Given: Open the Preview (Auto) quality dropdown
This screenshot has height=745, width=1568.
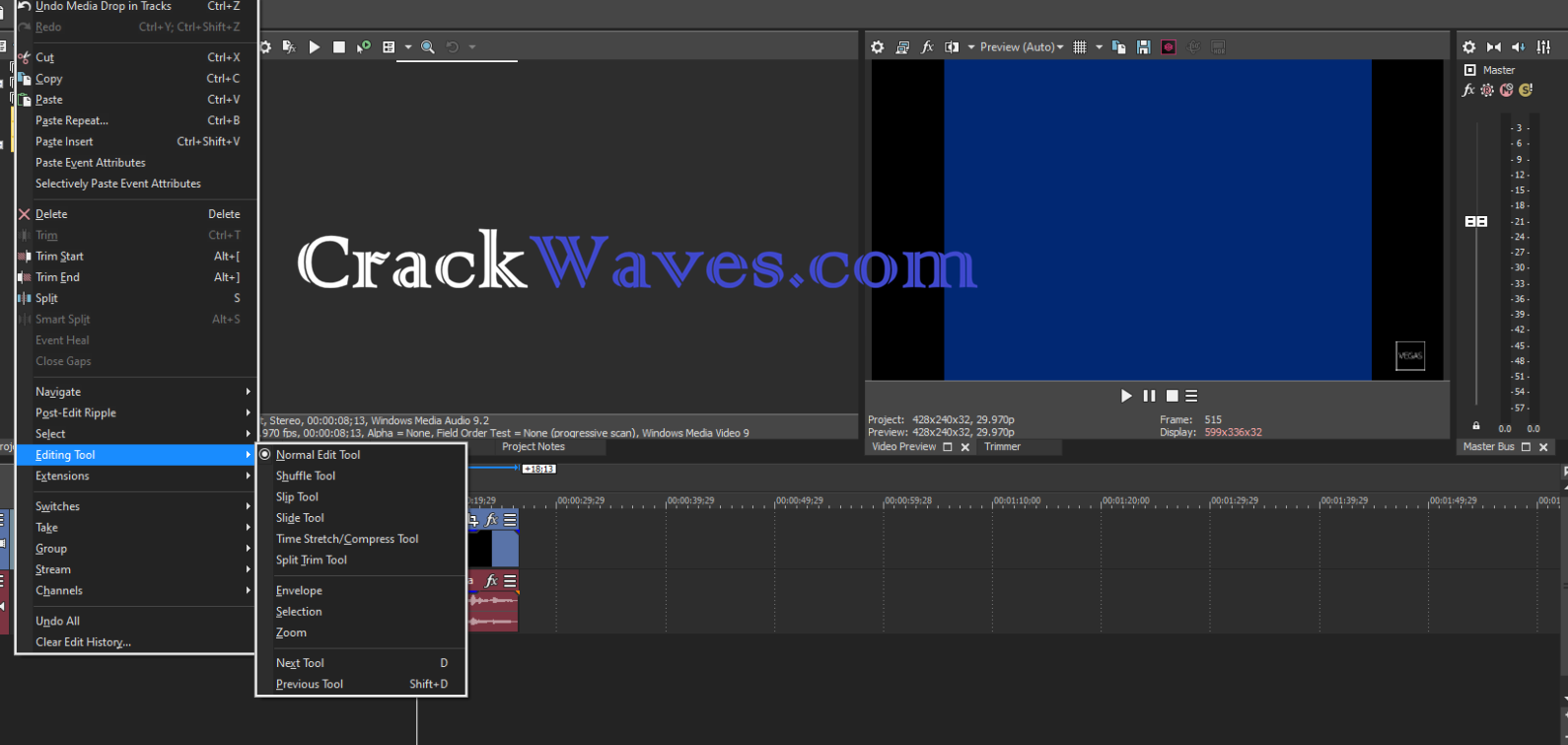Looking at the screenshot, I should (x=1022, y=46).
